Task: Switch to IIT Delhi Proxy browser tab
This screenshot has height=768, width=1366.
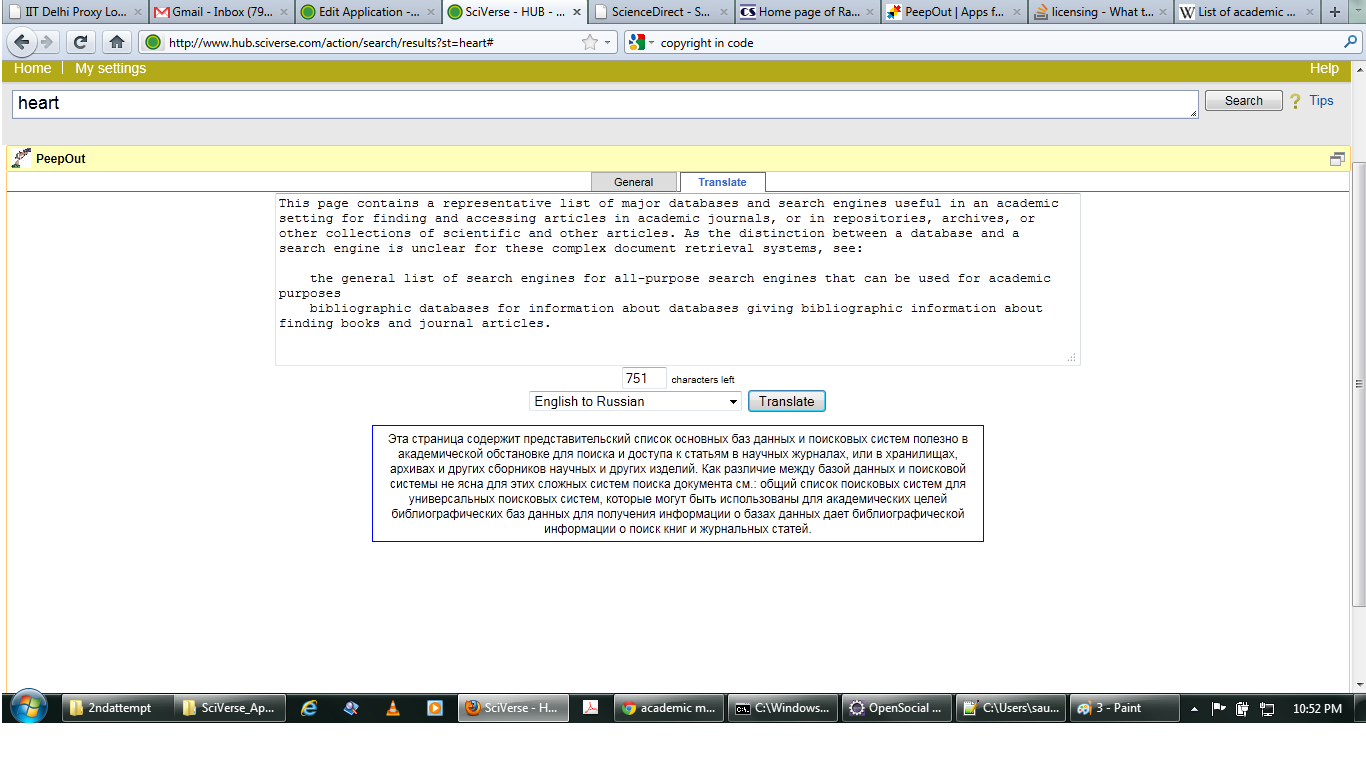Action: 75,12
